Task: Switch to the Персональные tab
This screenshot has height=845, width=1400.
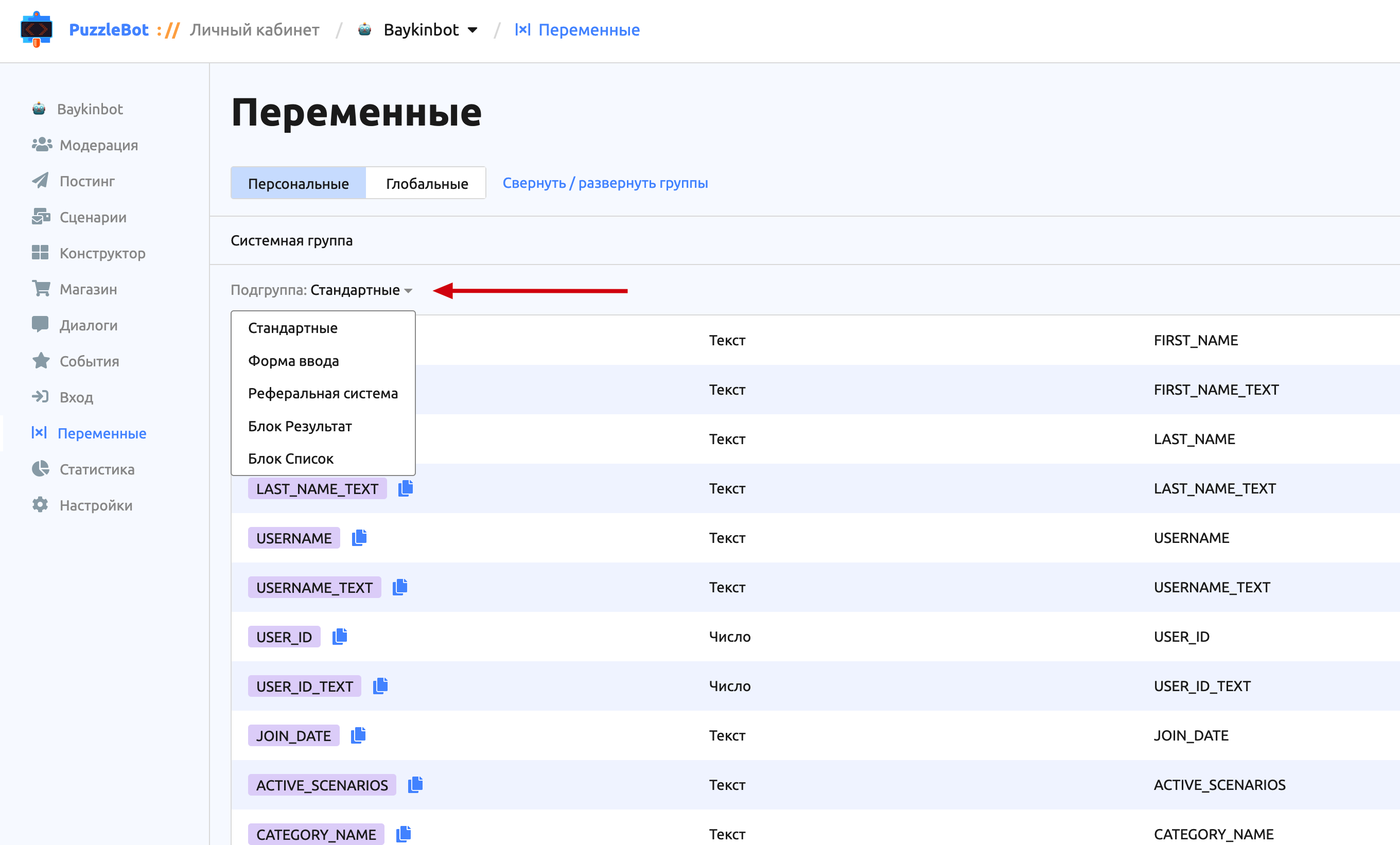Action: [x=299, y=183]
